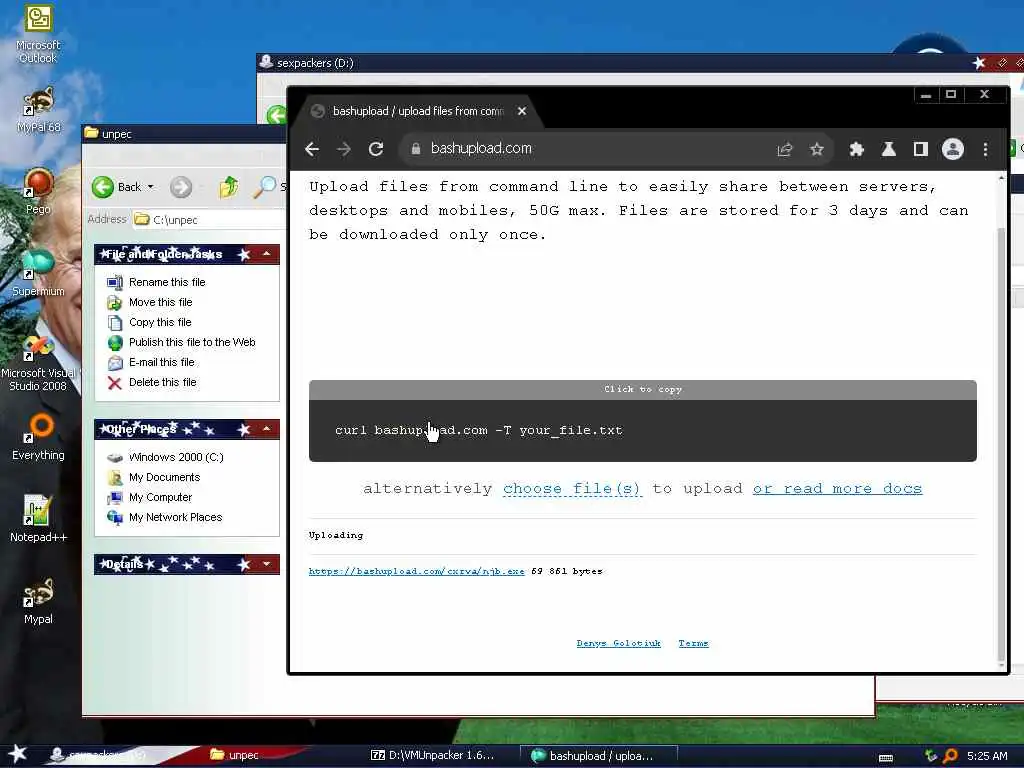Expand the Details panel

click(x=266, y=564)
